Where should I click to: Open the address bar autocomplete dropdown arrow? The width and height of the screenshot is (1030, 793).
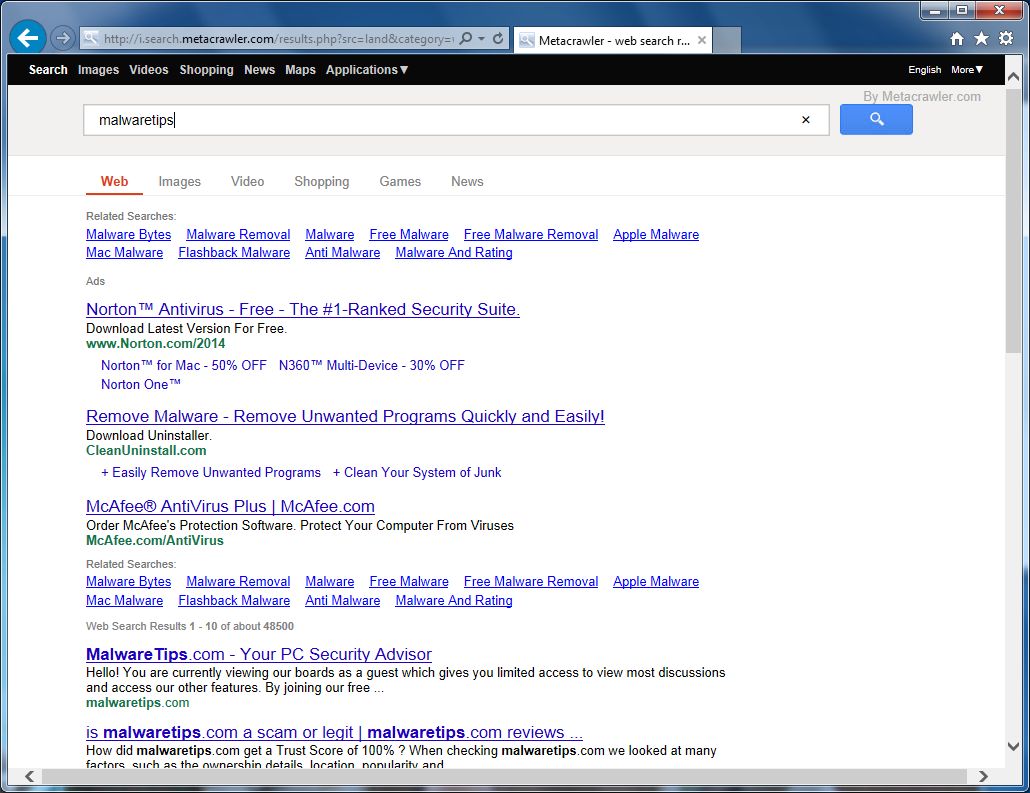[481, 38]
